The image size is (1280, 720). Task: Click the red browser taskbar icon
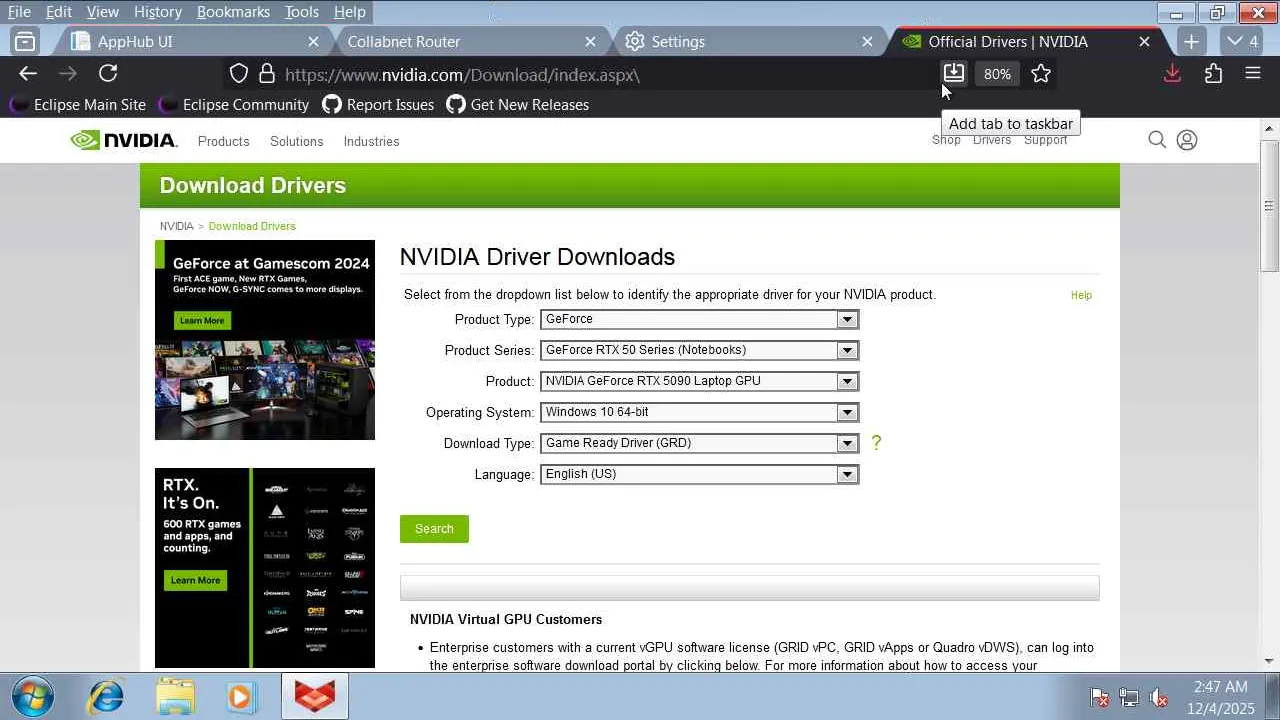click(314, 696)
